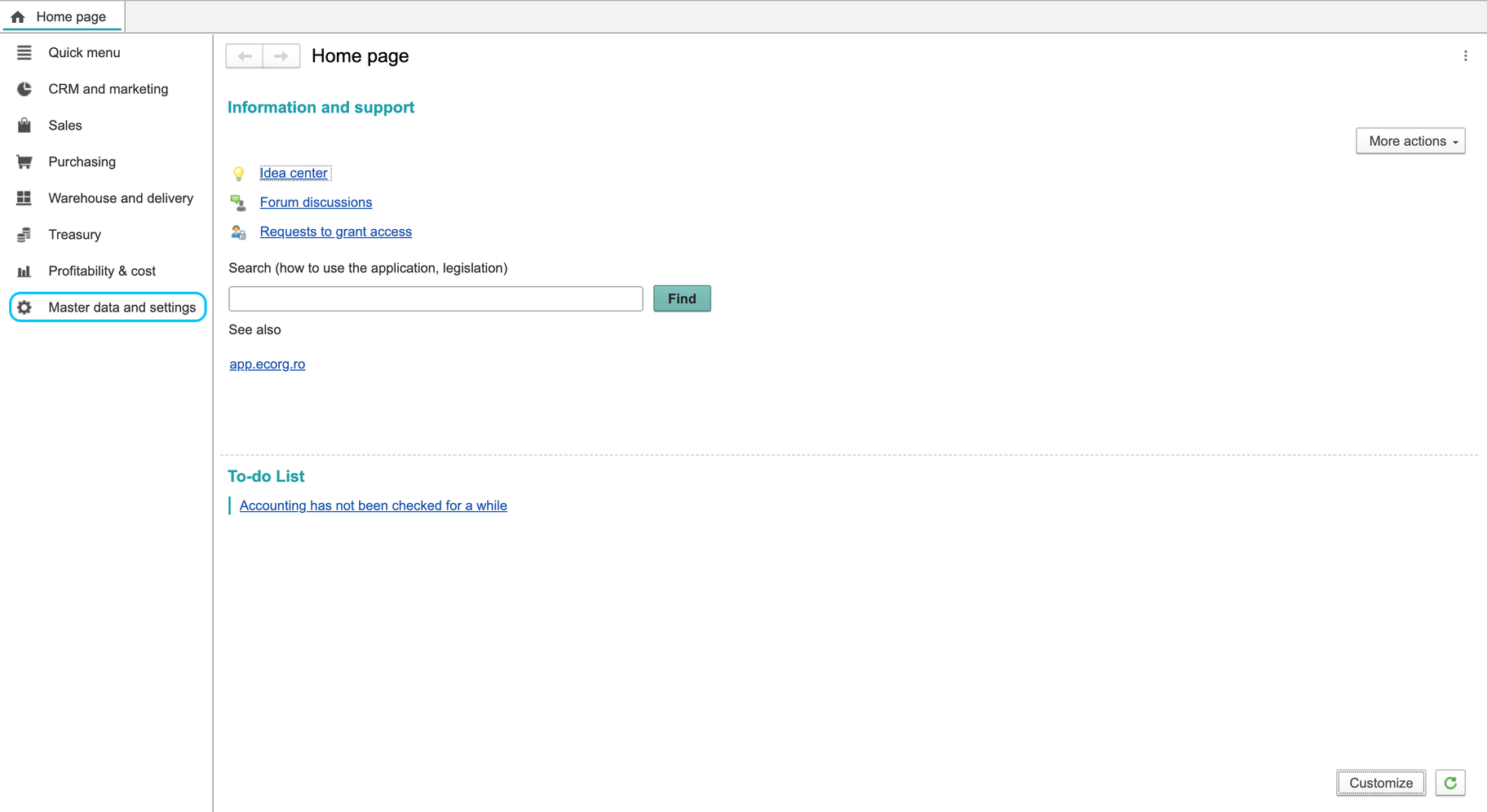Click the Home page title text
This screenshot has width=1487, height=812.
click(360, 56)
